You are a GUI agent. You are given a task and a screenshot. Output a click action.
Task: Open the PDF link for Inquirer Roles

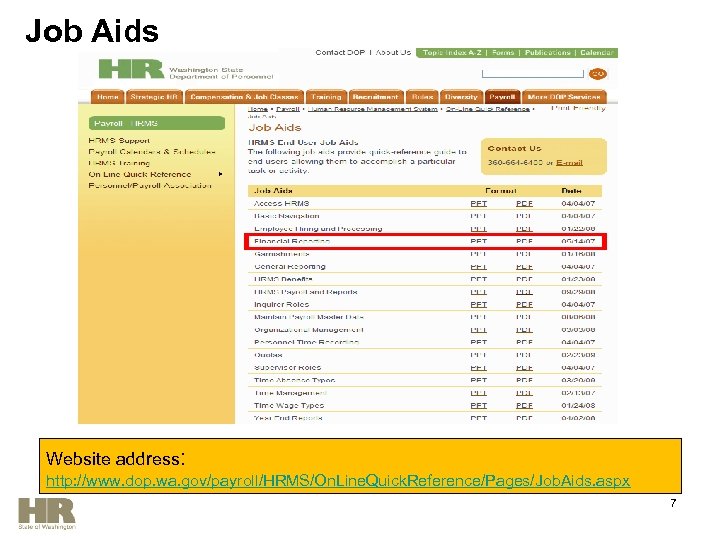524,304
